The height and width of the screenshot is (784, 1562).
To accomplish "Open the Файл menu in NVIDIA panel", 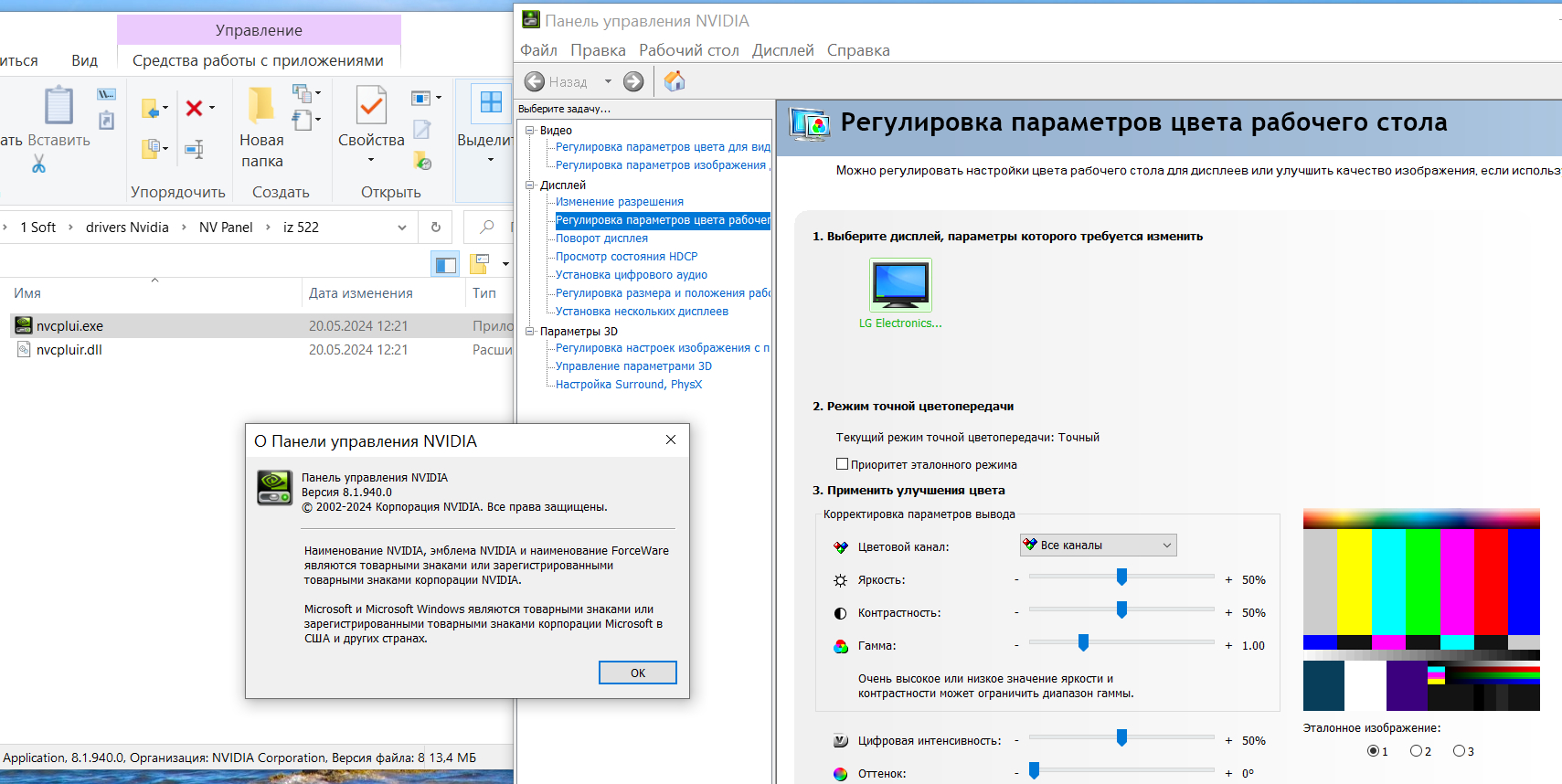I will [x=538, y=50].
